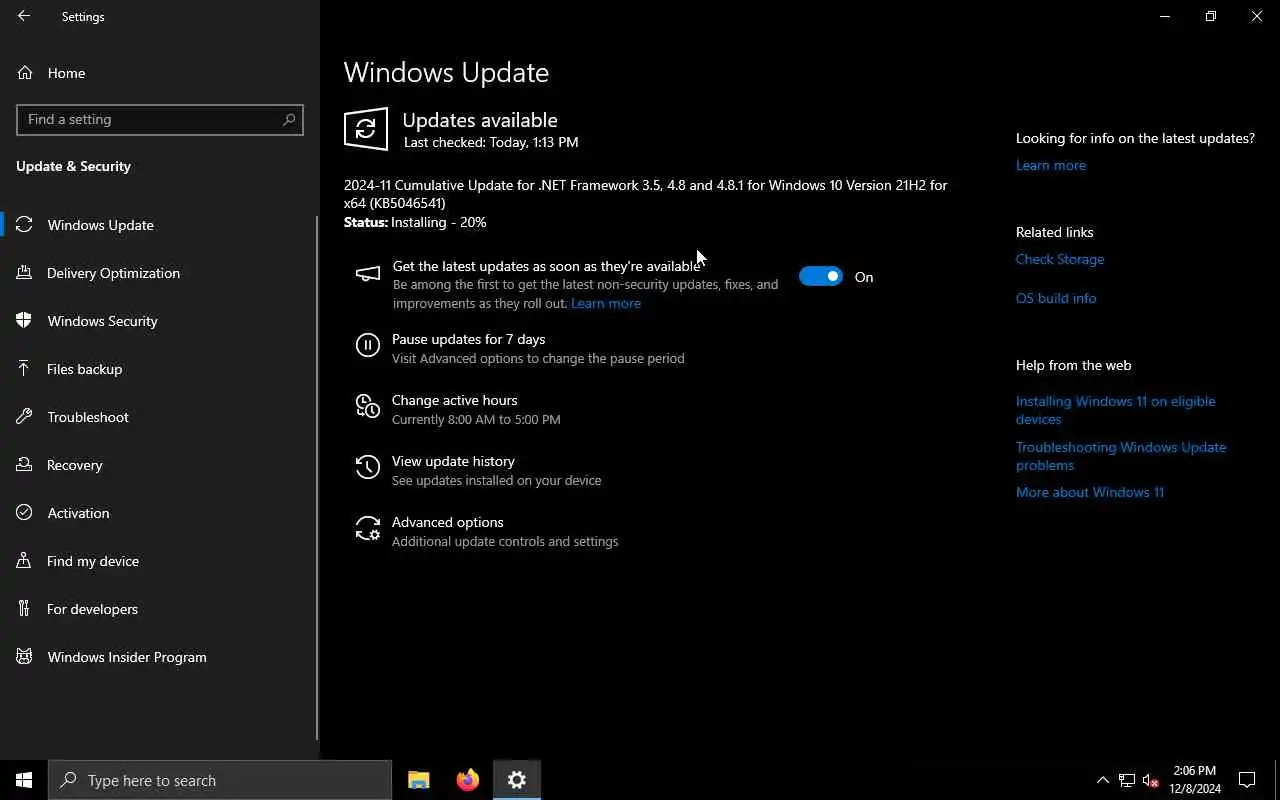Image resolution: width=1280 pixels, height=800 pixels.
Task: Click the Recovery person icon
Action: [25, 465]
